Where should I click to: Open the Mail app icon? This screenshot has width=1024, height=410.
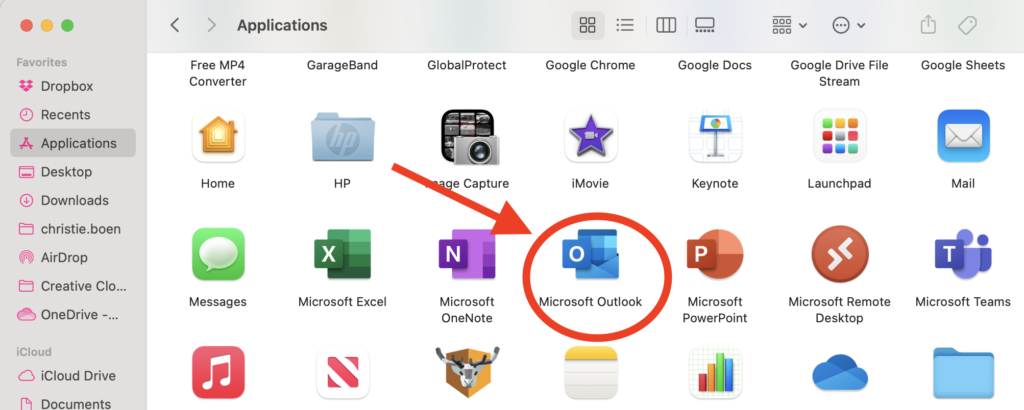963,136
